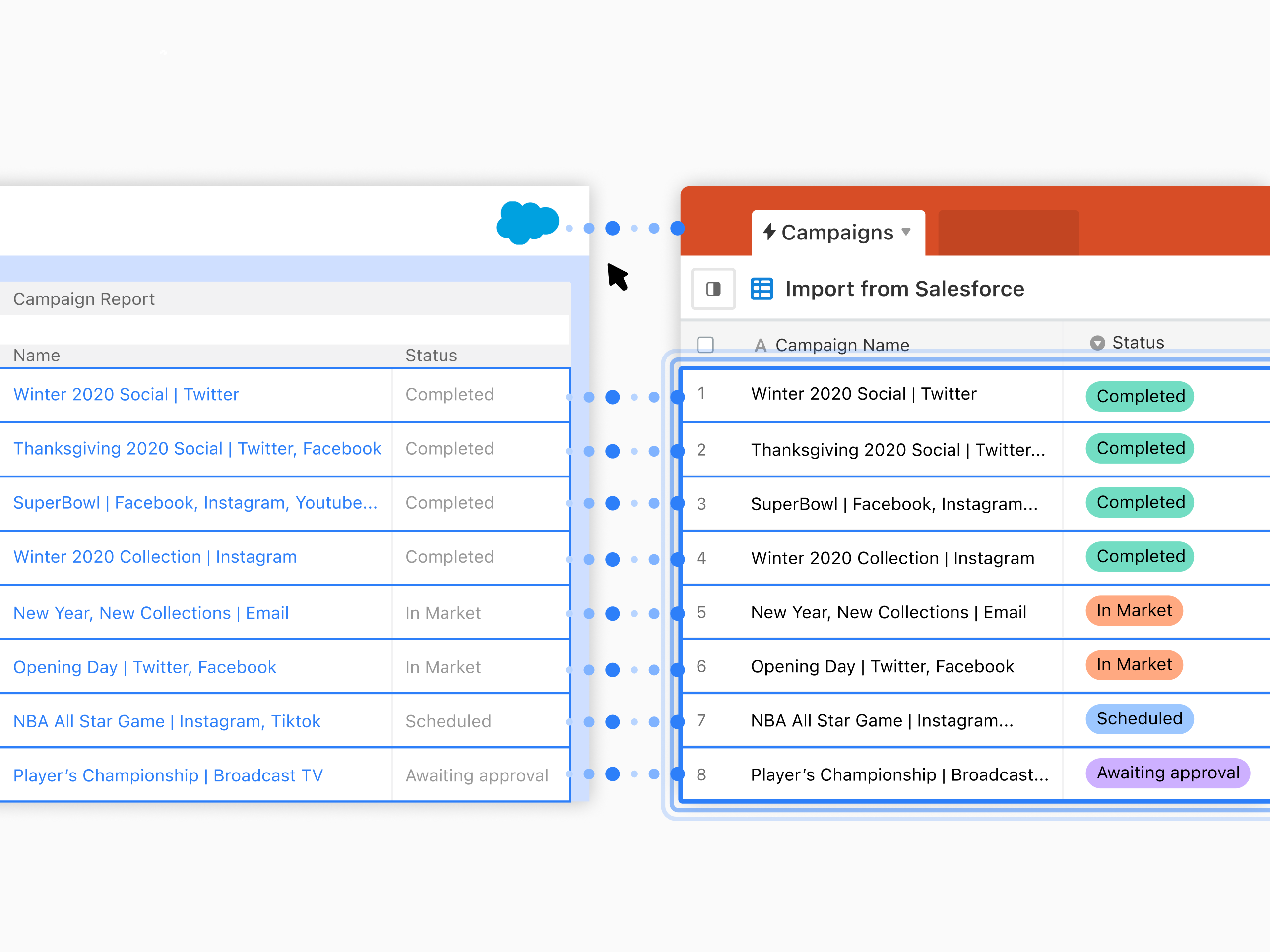
Task: Click the text field type icon beside Campaign Name
Action: pos(760,345)
